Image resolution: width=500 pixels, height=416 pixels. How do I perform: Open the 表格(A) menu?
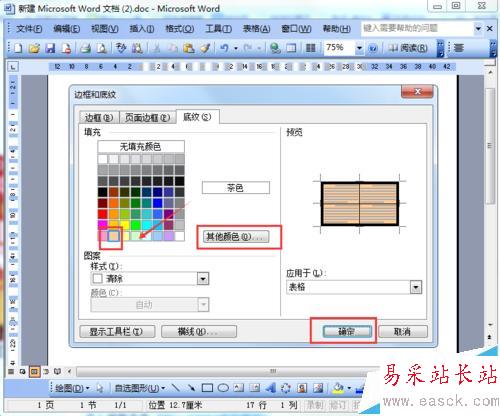256,29
